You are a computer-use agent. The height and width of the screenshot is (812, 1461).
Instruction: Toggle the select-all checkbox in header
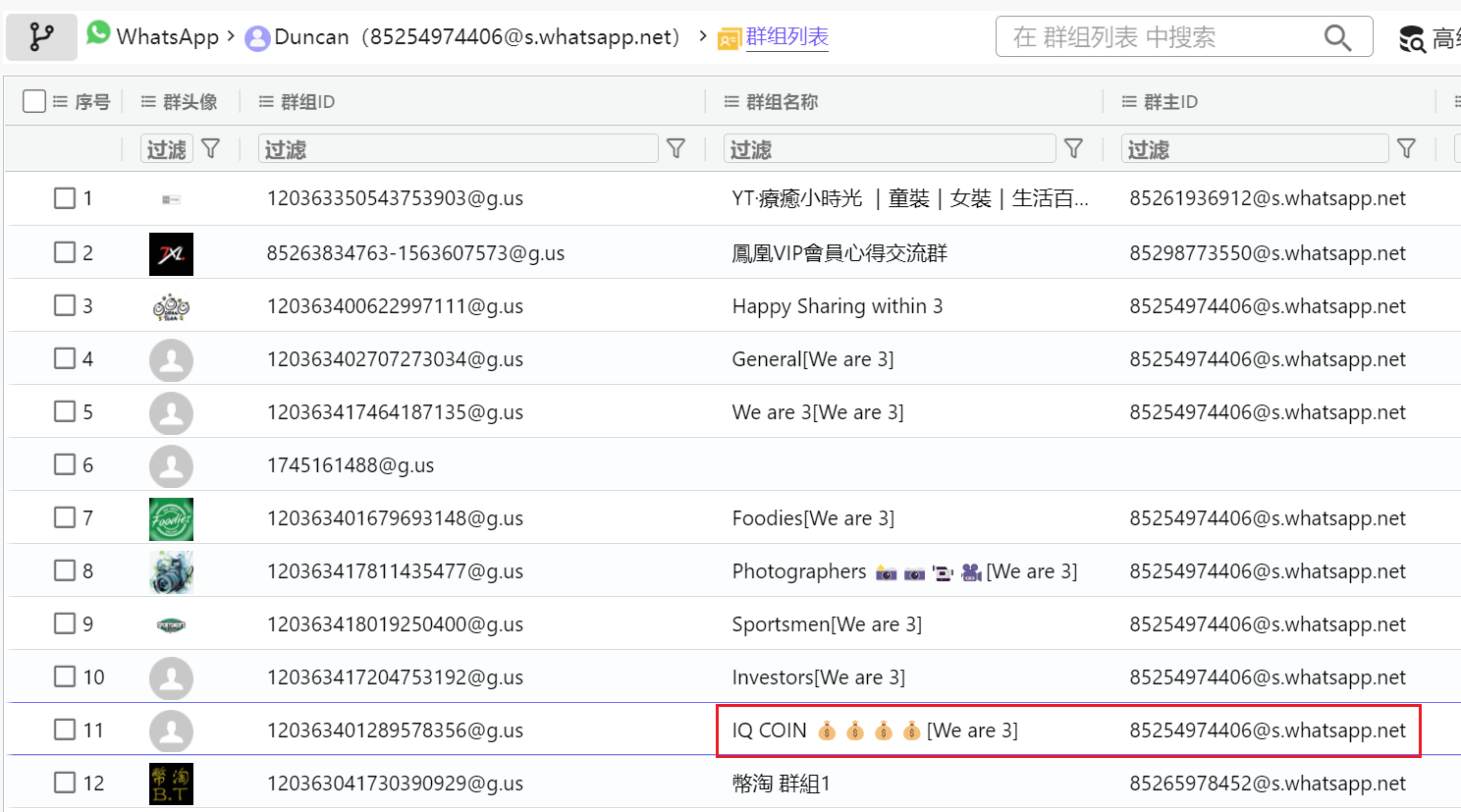tap(34, 101)
